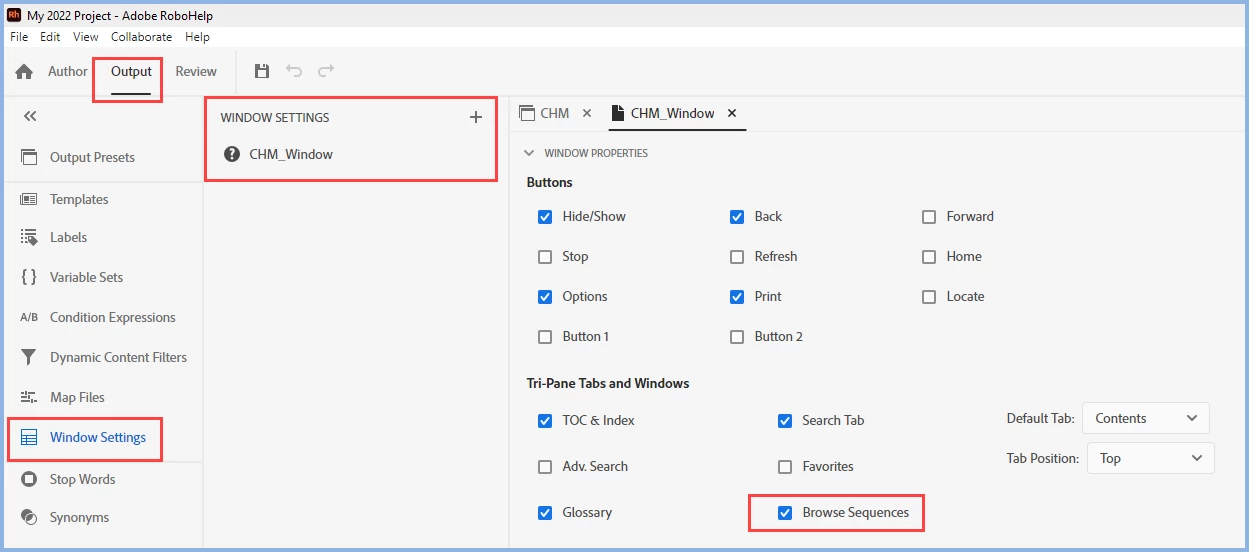Add new window setting with plus
This screenshot has width=1249, height=552.
[x=476, y=117]
